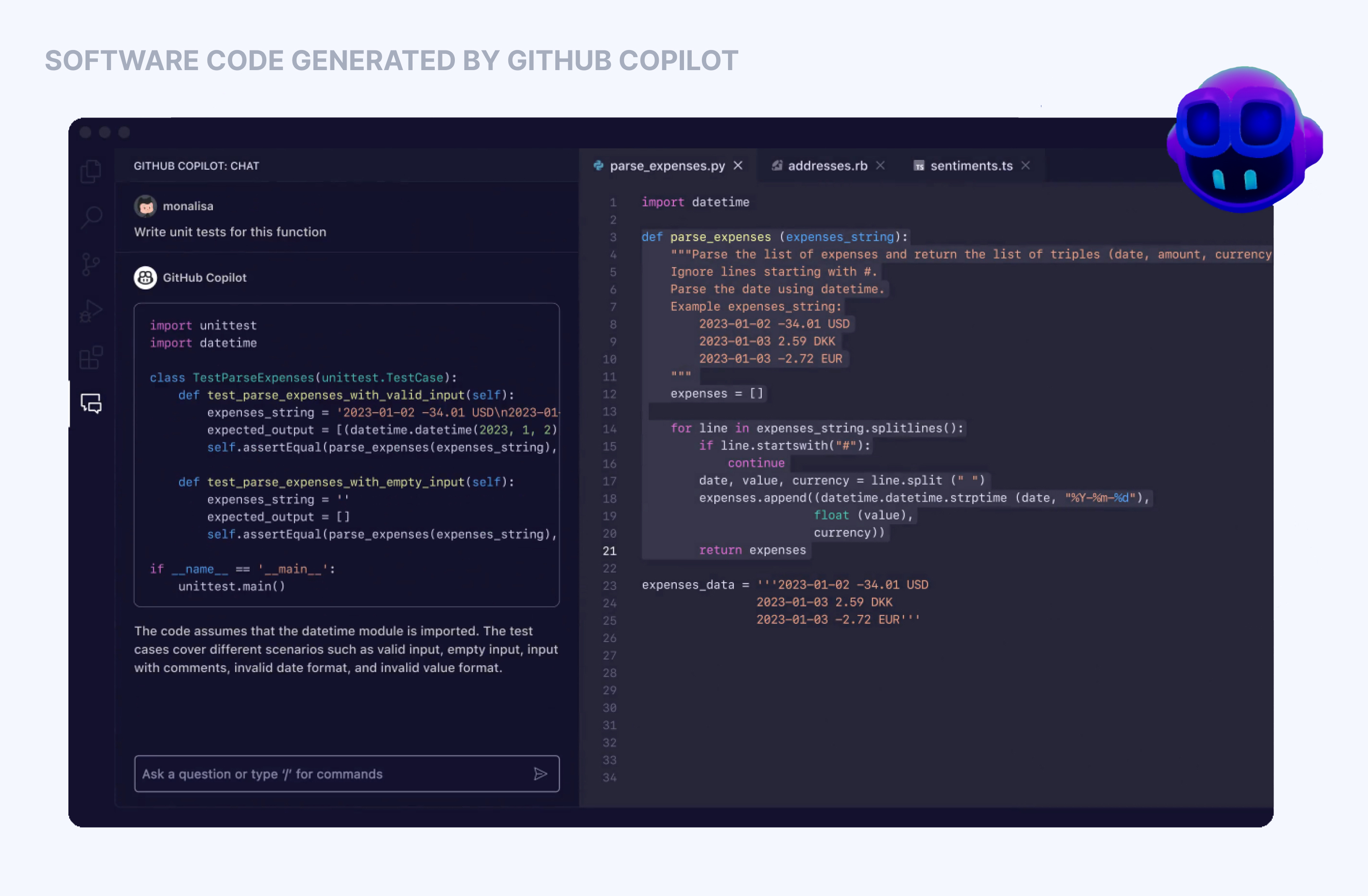Open the Run and Debug icon

(x=91, y=311)
